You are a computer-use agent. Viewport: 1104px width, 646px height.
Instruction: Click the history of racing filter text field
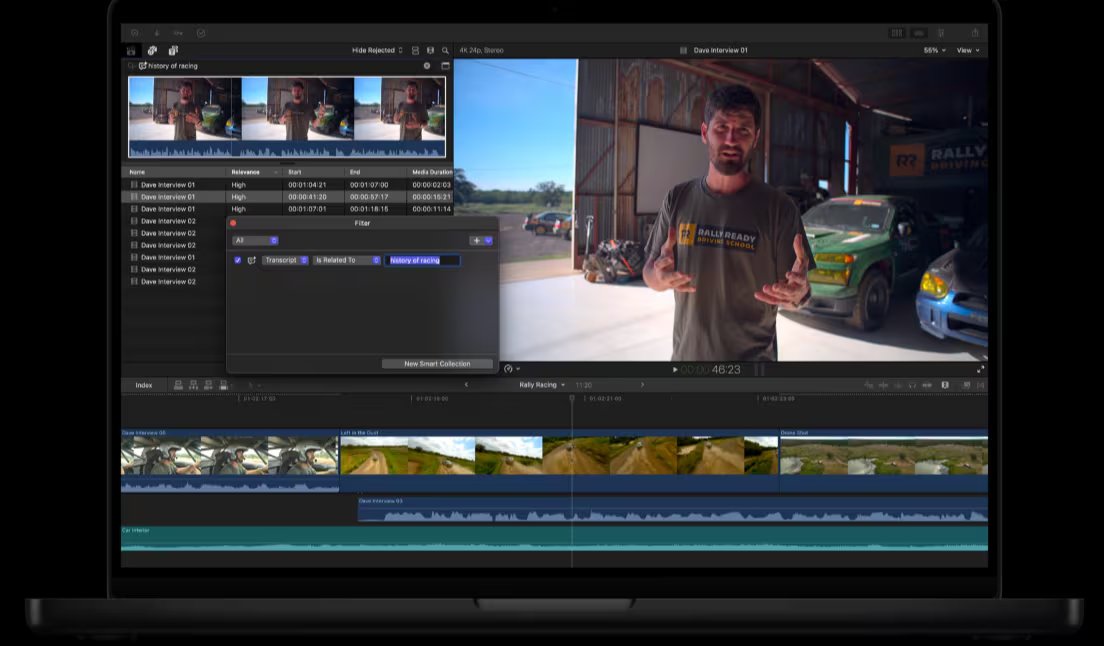424,260
